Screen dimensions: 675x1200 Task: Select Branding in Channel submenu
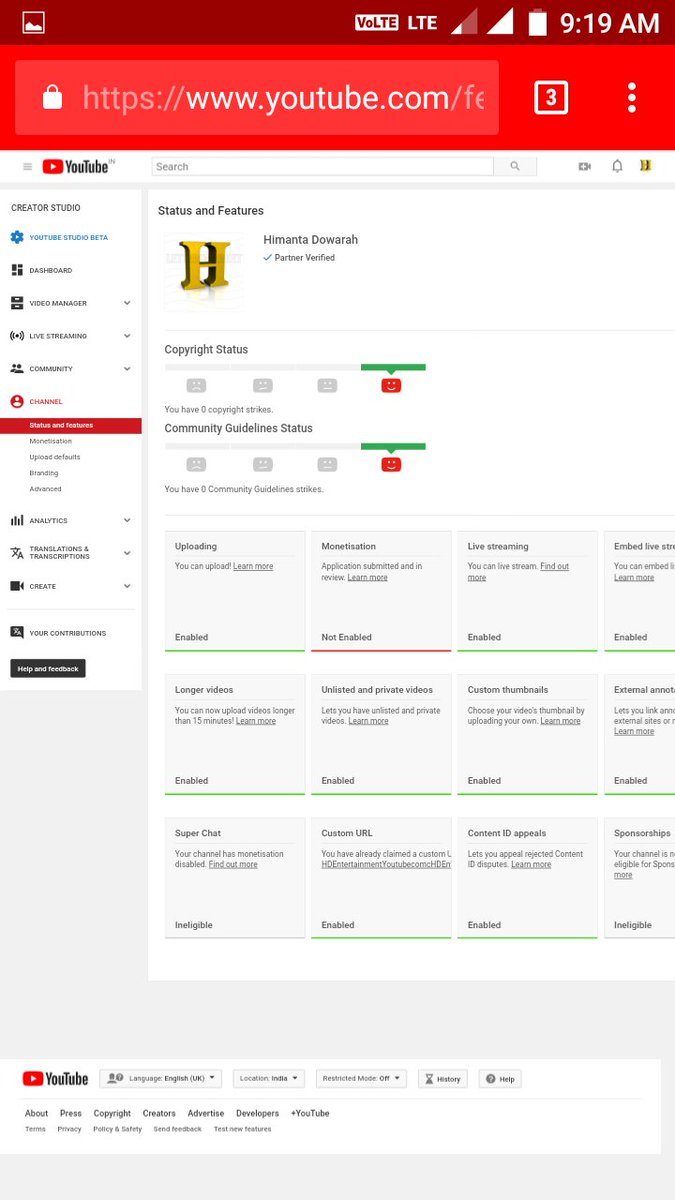(x=44, y=473)
